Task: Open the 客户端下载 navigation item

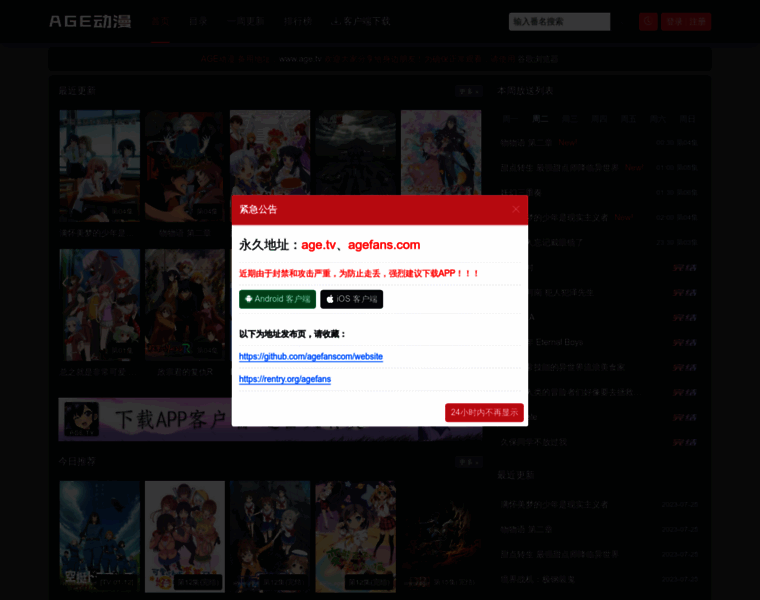Action: pyautogui.click(x=361, y=21)
